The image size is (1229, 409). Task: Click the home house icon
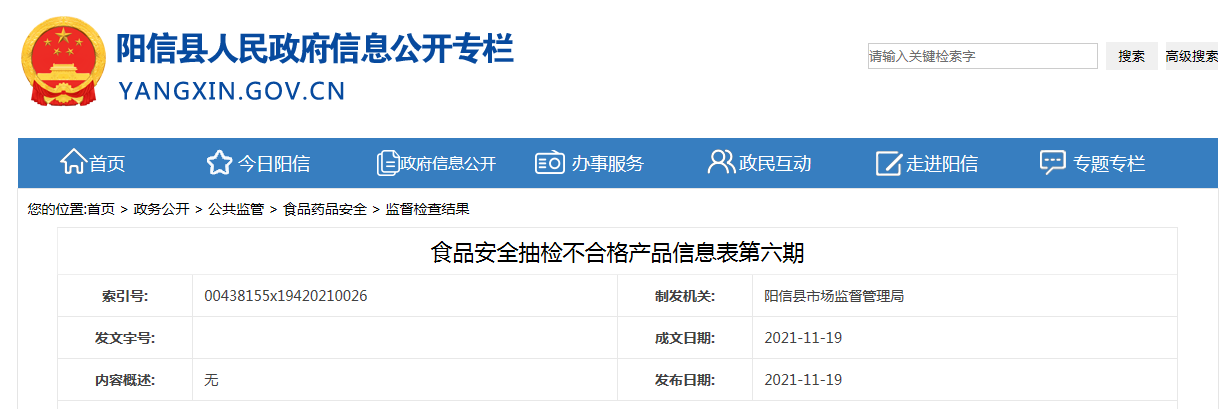pos(73,161)
